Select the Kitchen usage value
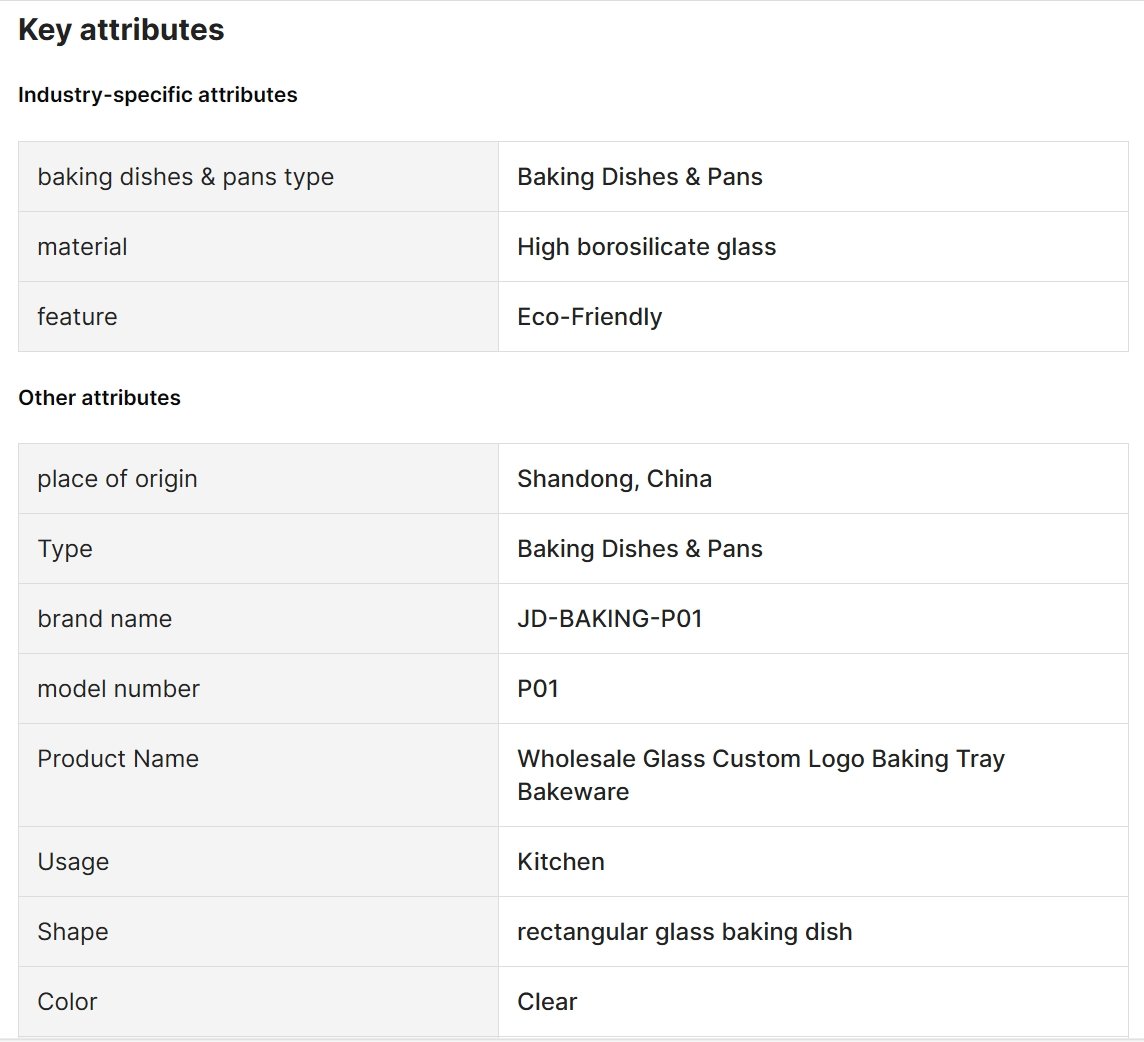Screen dimensions: 1144x1042 tap(561, 862)
